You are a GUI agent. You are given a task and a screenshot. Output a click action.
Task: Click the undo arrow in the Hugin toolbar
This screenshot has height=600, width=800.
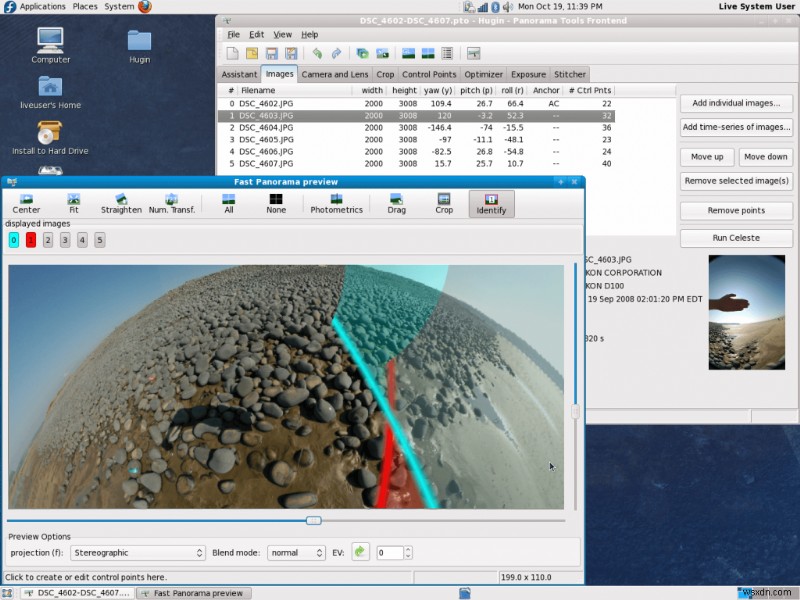tap(318, 53)
